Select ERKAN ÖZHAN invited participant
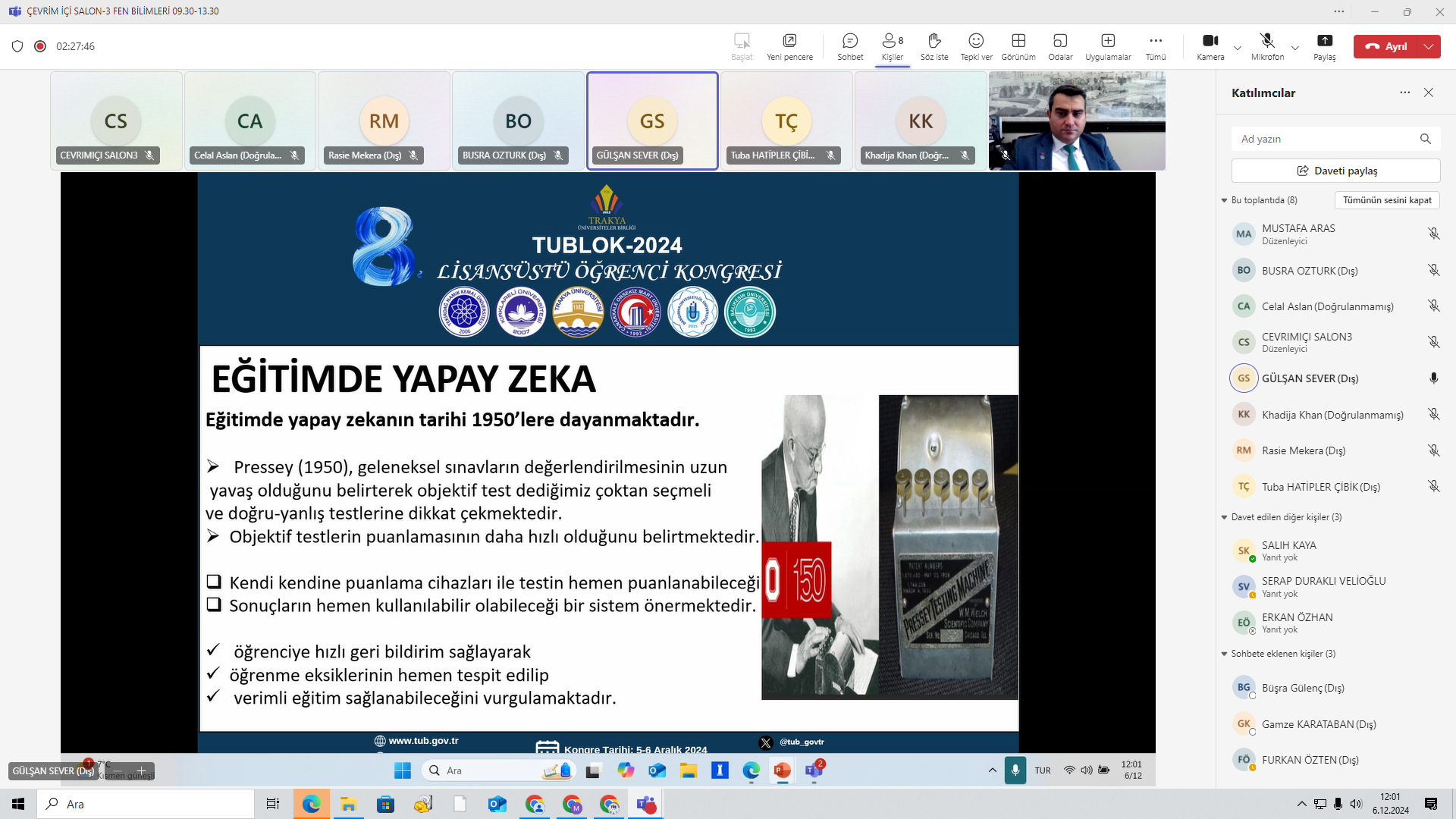This screenshot has height=819, width=1456. [x=1335, y=623]
